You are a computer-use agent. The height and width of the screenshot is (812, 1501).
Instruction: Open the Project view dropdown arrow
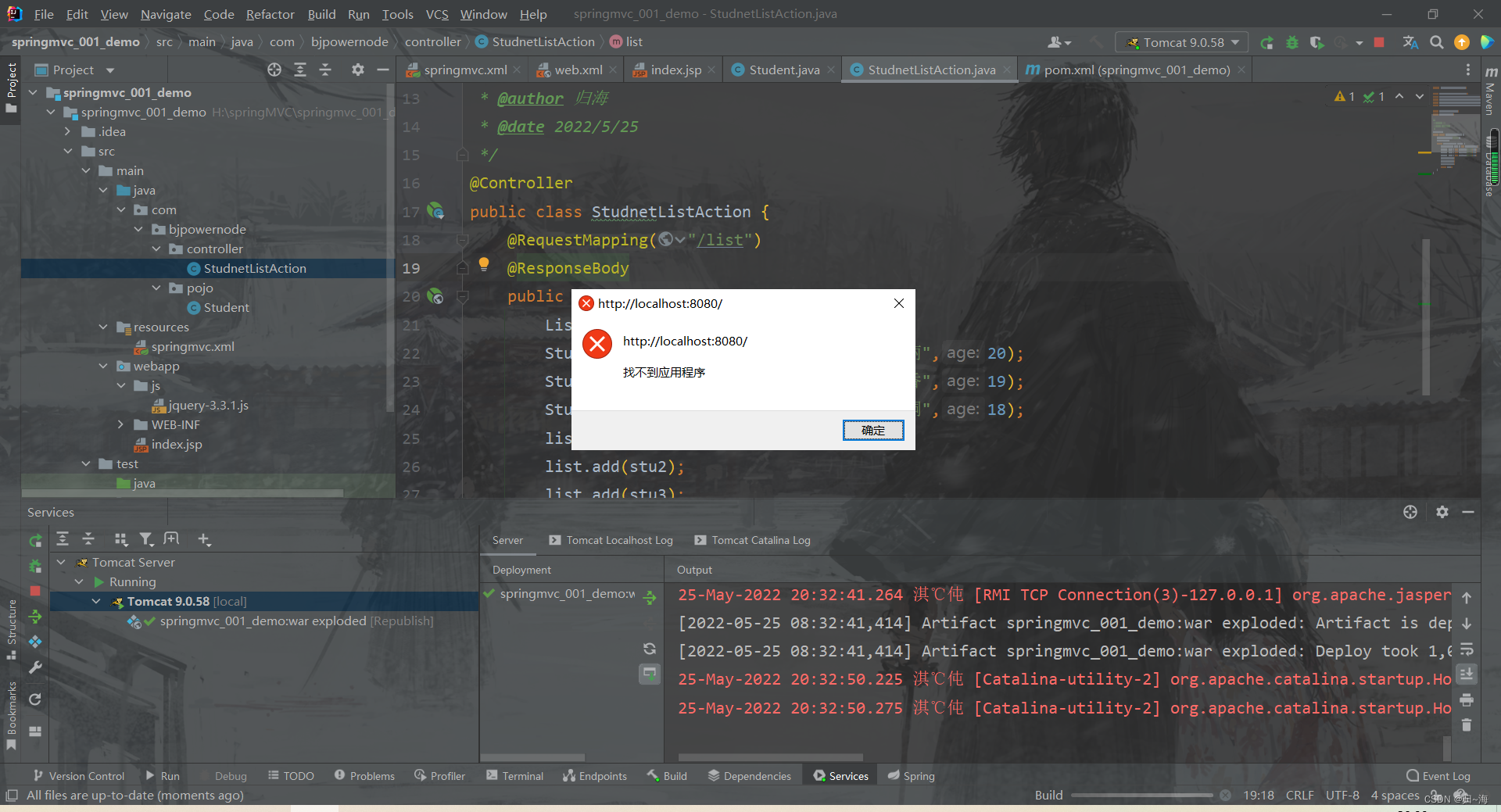pyautogui.click(x=110, y=70)
